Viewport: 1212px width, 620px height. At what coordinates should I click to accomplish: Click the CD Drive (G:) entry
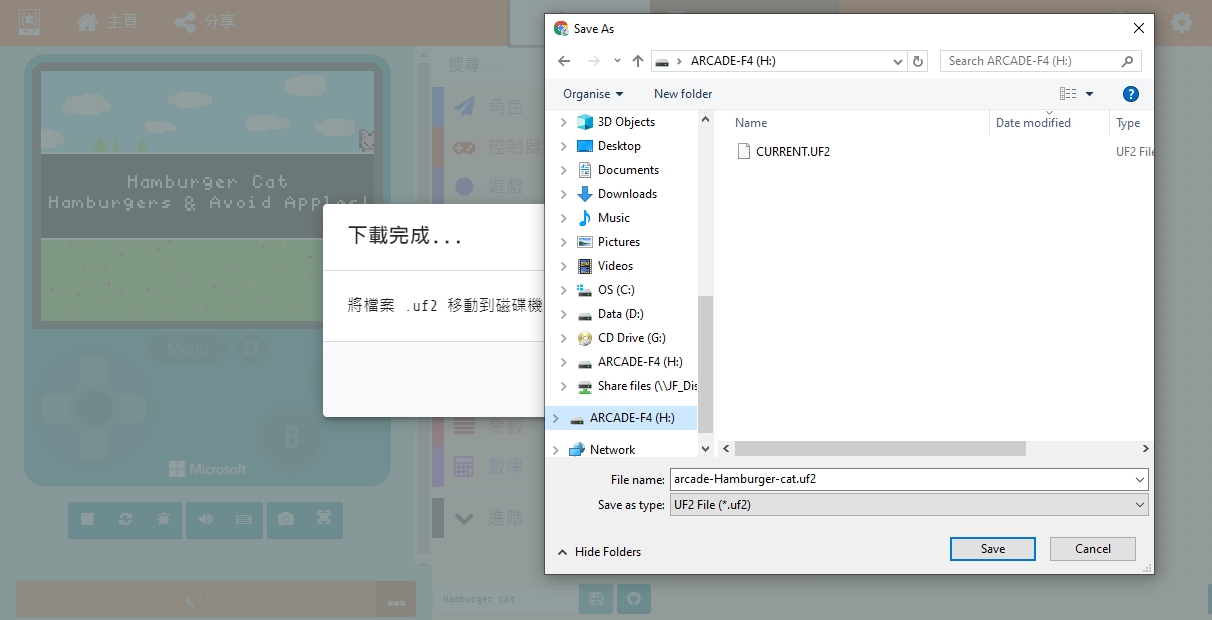631,338
